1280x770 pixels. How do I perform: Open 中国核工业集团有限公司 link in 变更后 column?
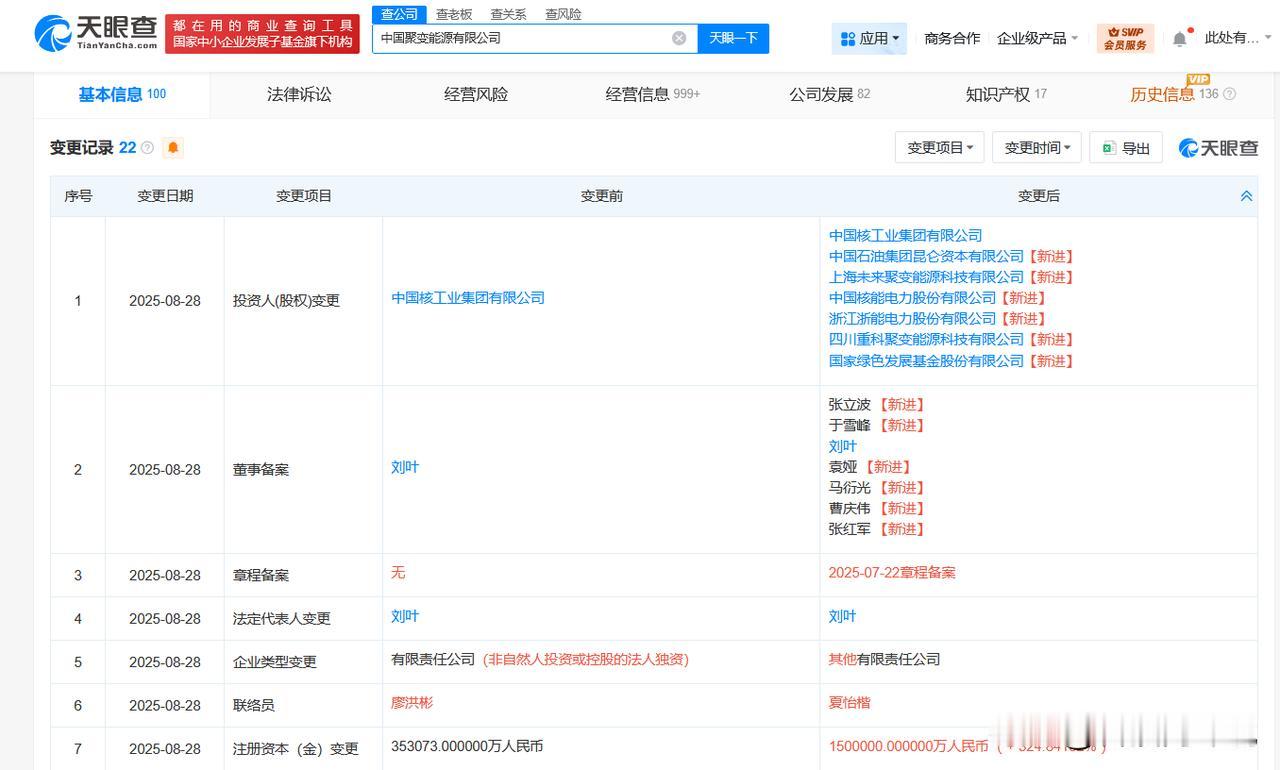tap(906, 235)
